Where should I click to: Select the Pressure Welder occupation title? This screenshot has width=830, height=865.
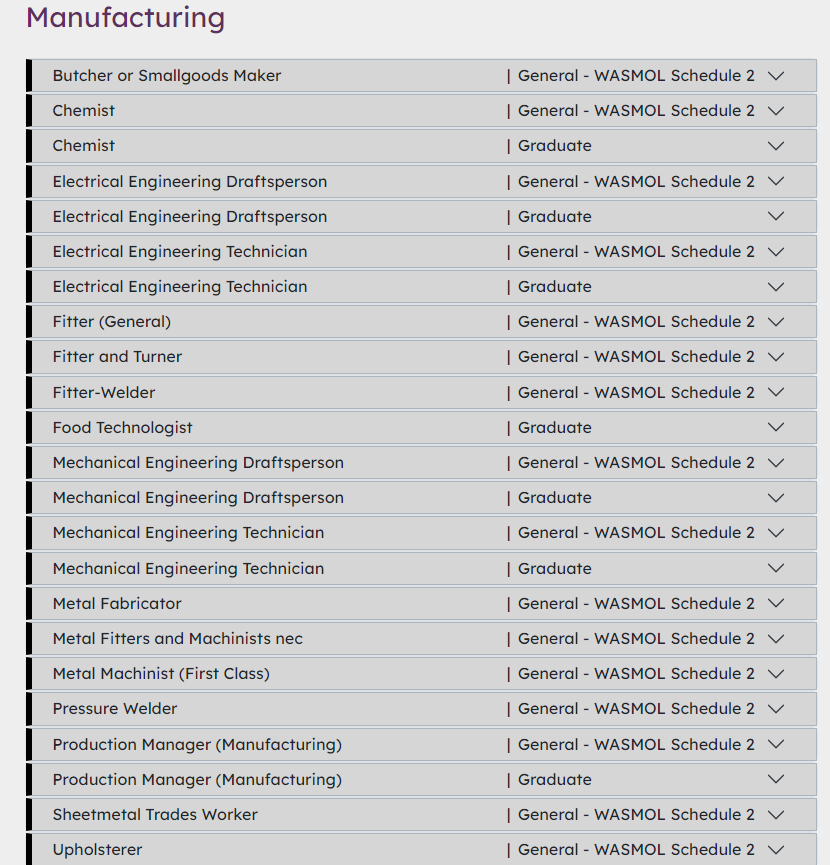[115, 709]
